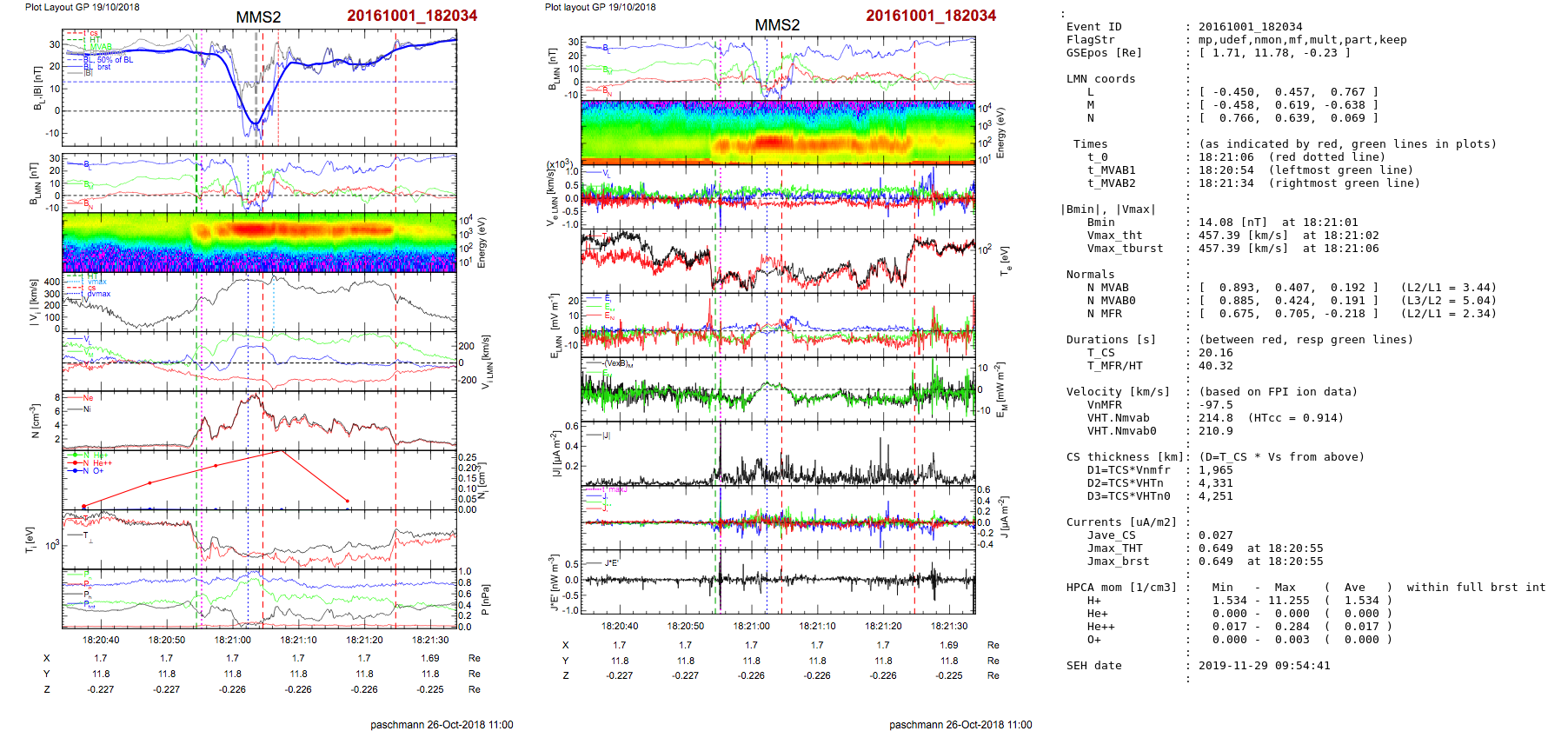Select the GSE position '[ 1.71, 11.78, -0.23 ]'

(1274, 53)
